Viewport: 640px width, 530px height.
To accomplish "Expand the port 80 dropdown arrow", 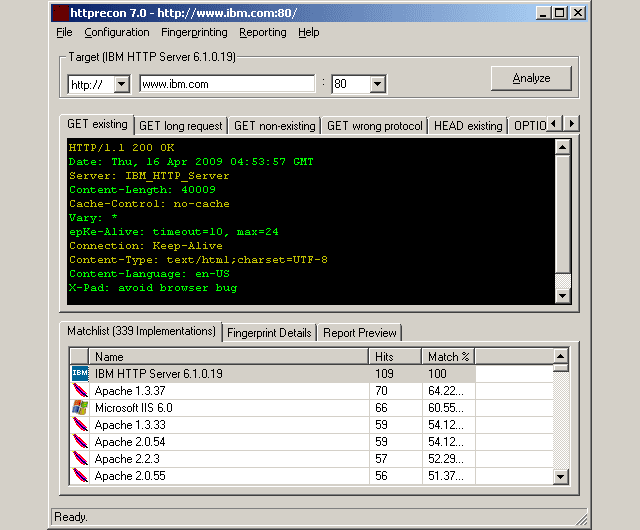I will coord(378,85).
